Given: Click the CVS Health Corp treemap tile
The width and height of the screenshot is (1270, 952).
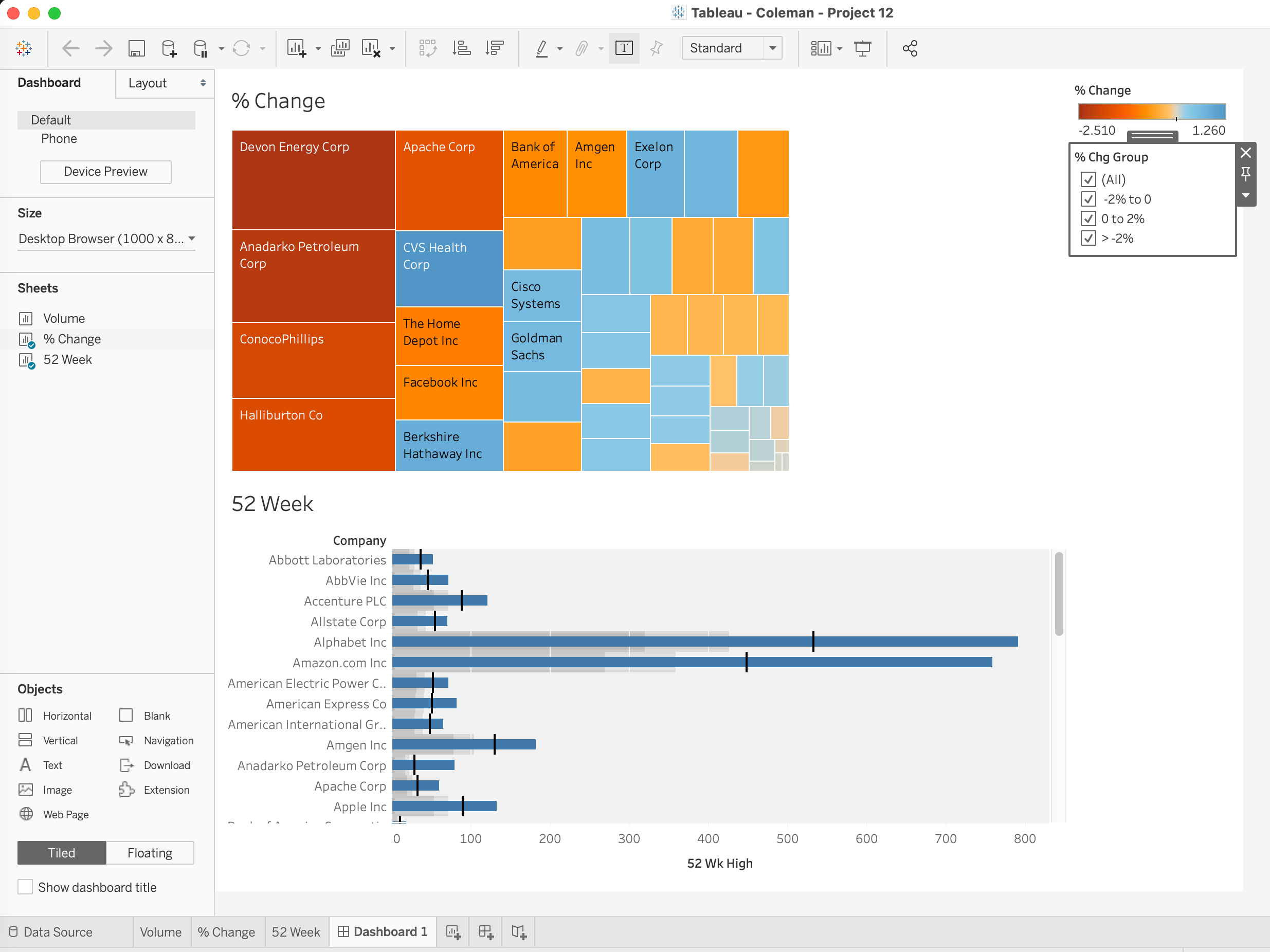Looking at the screenshot, I should pyautogui.click(x=449, y=268).
